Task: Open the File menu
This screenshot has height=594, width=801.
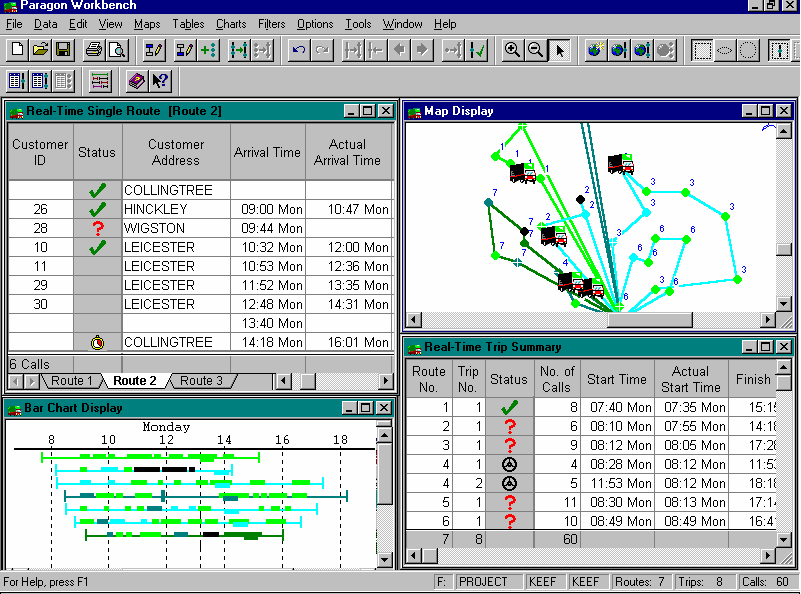Action: pos(14,24)
